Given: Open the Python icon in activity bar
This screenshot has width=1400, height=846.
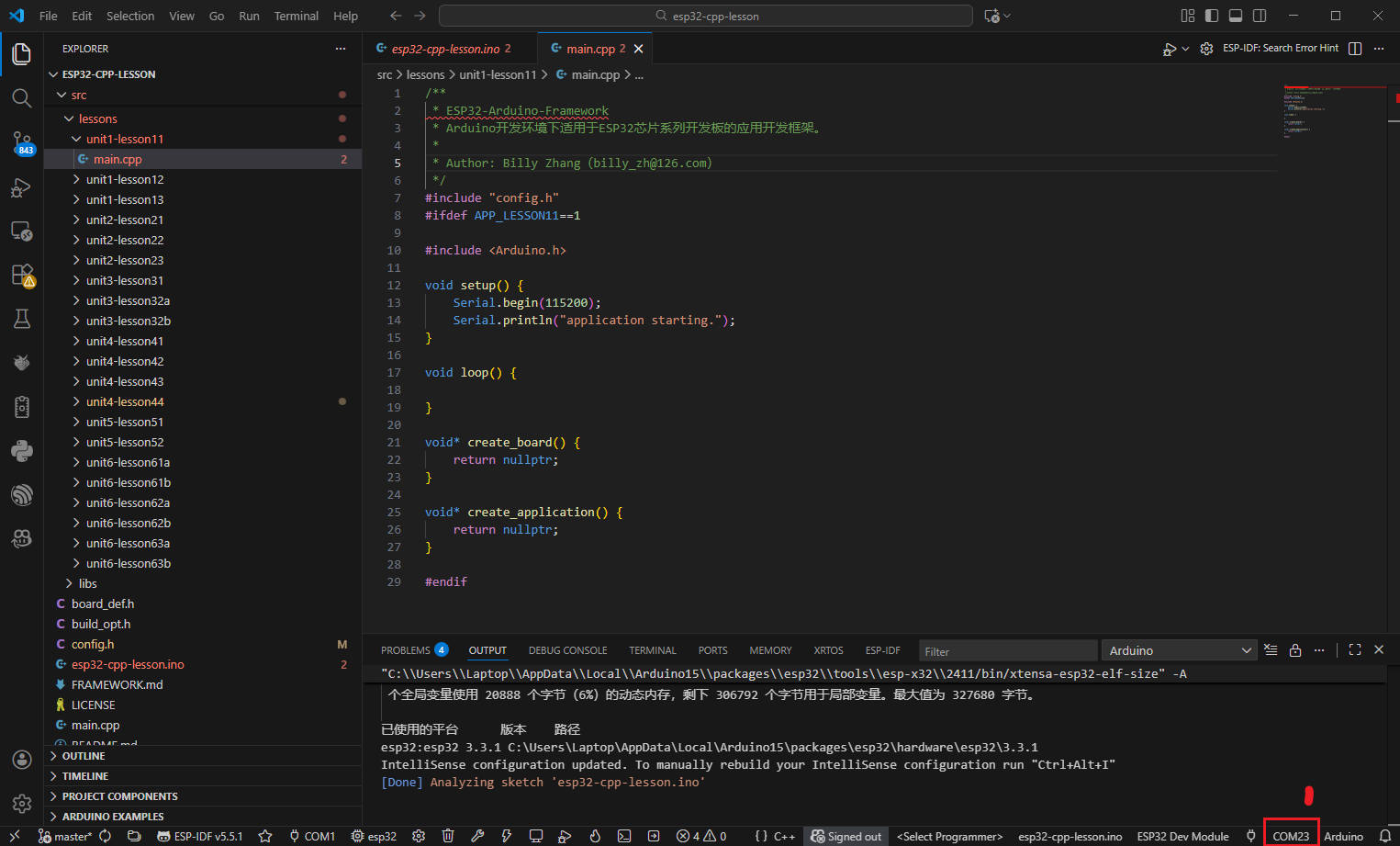Looking at the screenshot, I should (21, 451).
